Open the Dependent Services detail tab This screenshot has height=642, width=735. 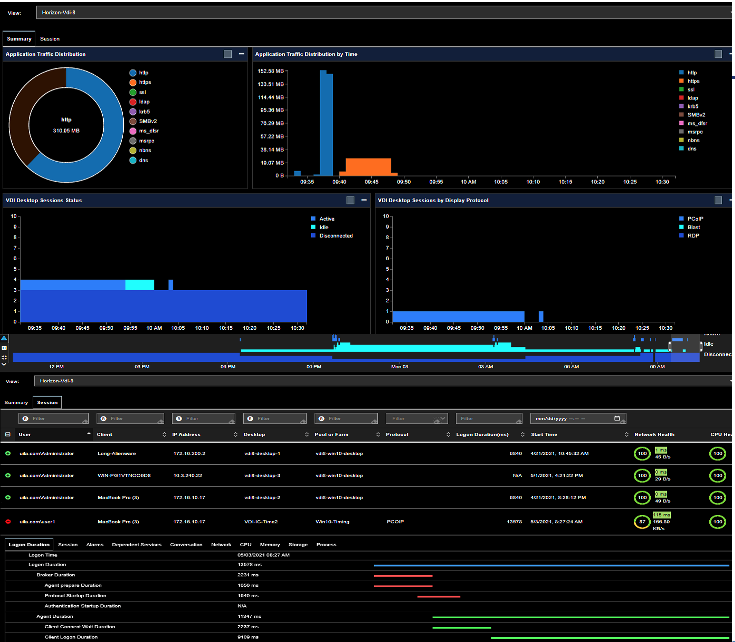point(135,545)
